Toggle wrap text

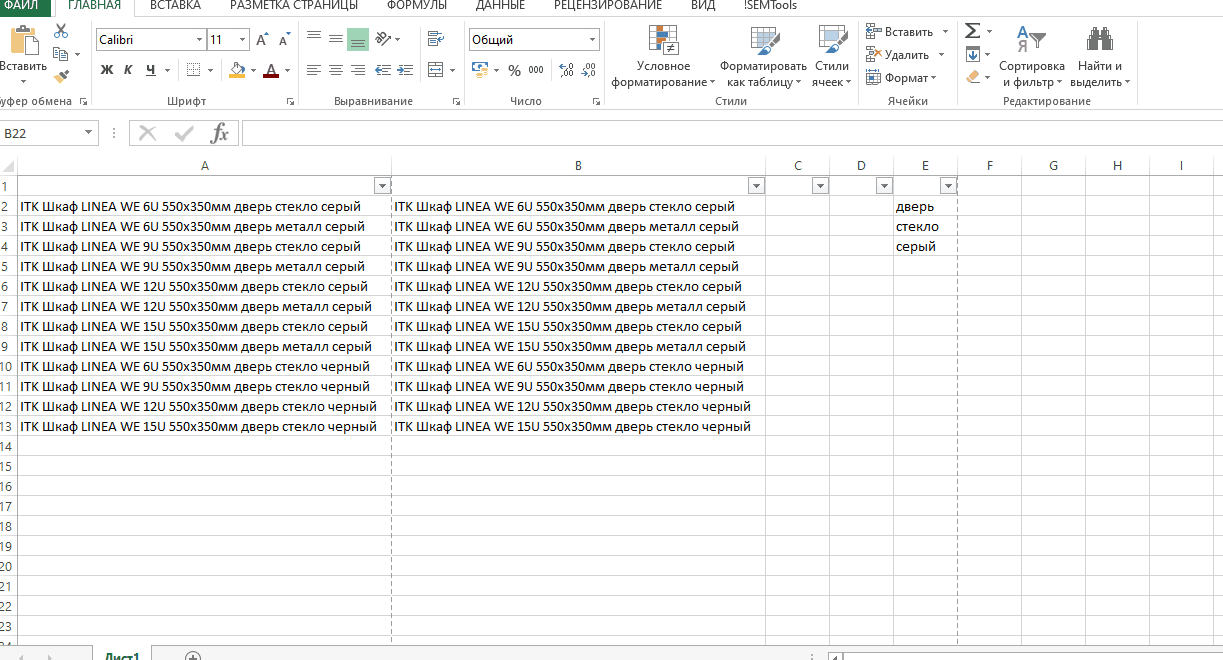(x=435, y=40)
